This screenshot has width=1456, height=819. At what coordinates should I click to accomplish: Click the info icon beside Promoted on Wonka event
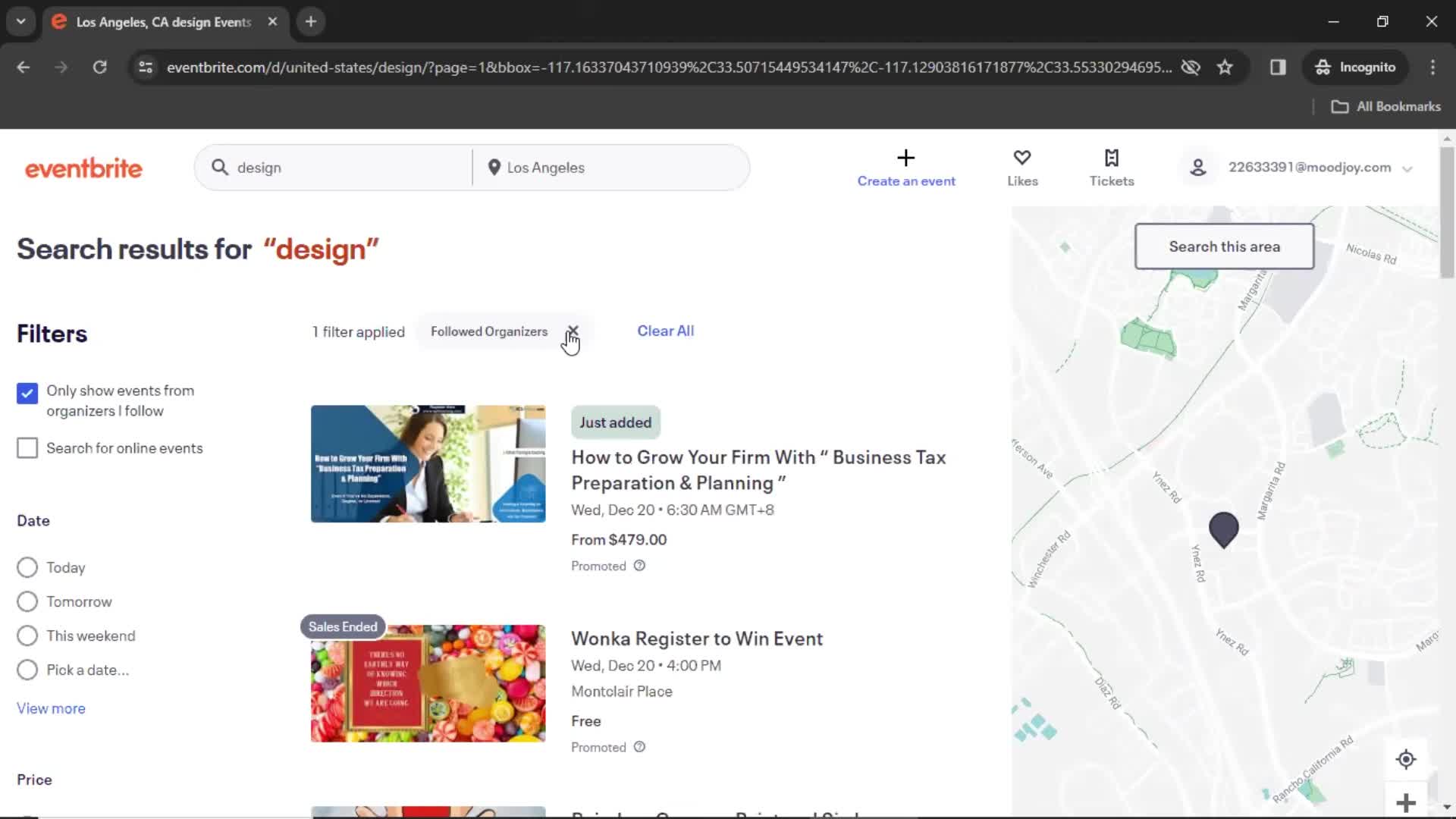(x=639, y=747)
